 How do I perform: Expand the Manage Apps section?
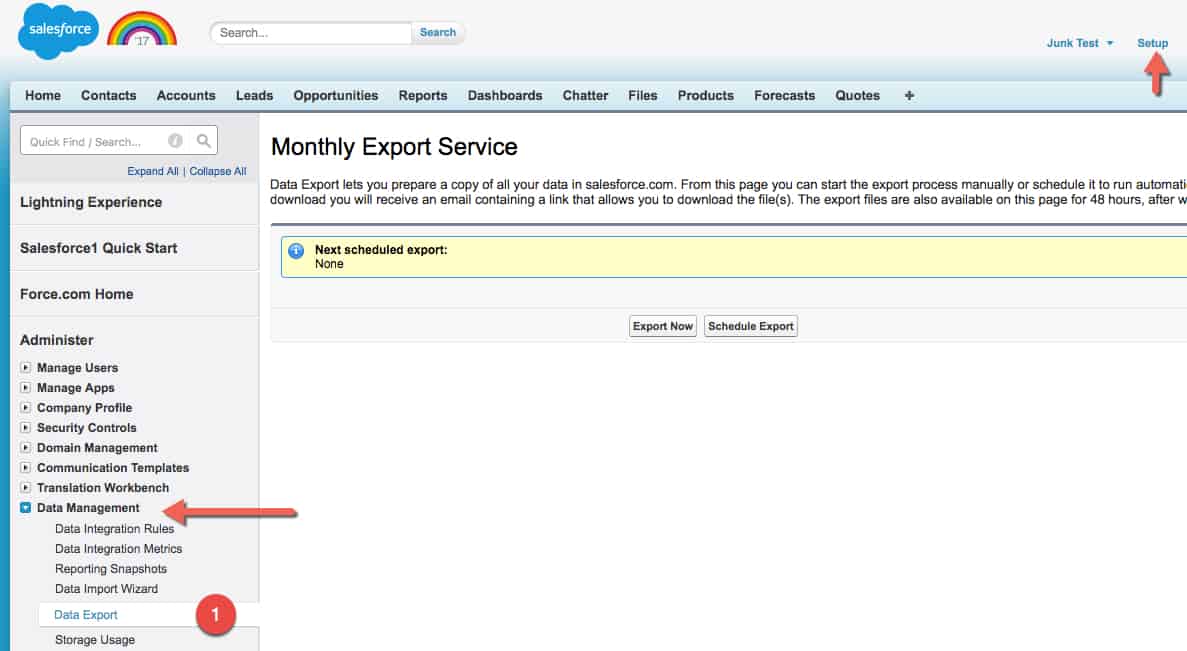coord(26,388)
